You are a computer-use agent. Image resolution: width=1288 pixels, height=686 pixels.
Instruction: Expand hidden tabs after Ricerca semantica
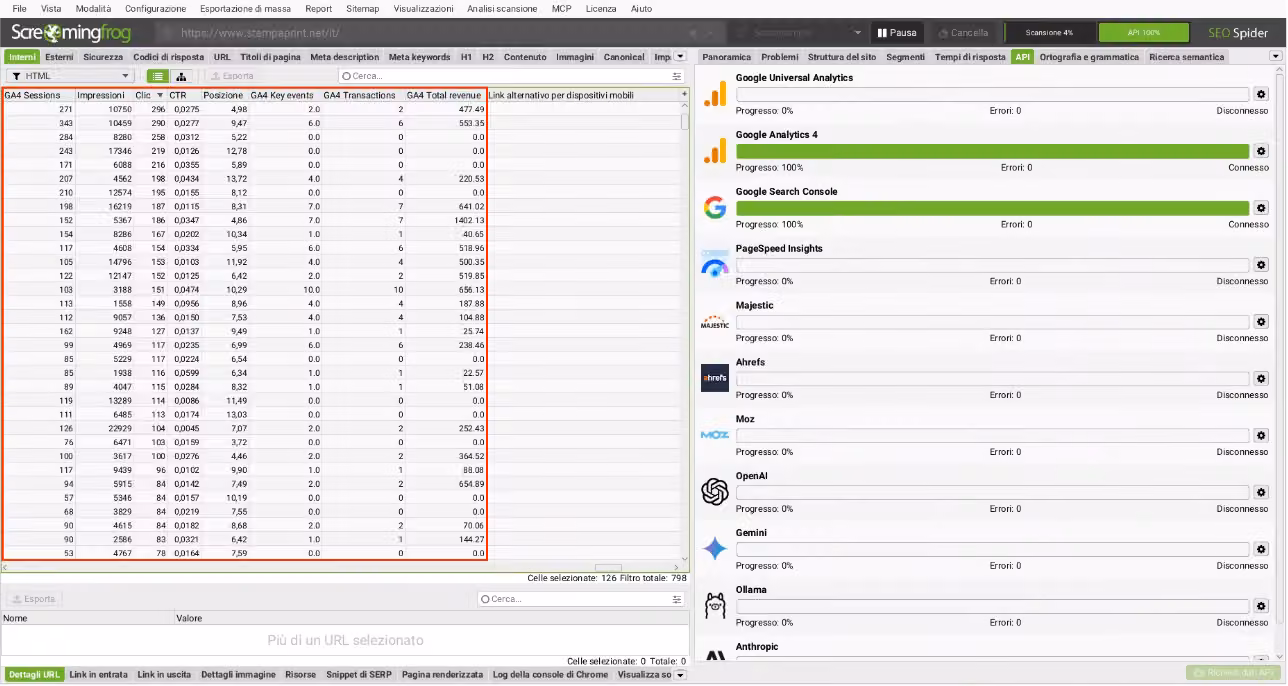(x=1275, y=57)
